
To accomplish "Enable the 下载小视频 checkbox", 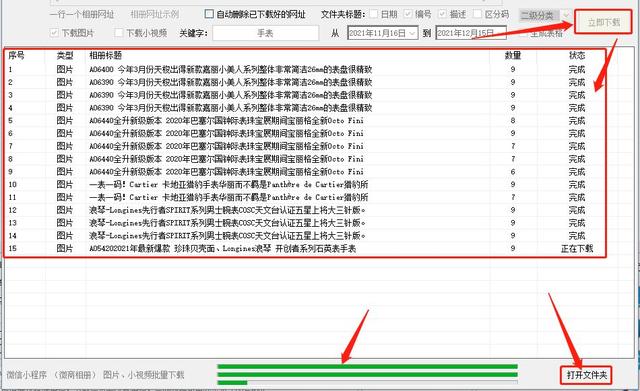I will pyautogui.click(x=118, y=33).
